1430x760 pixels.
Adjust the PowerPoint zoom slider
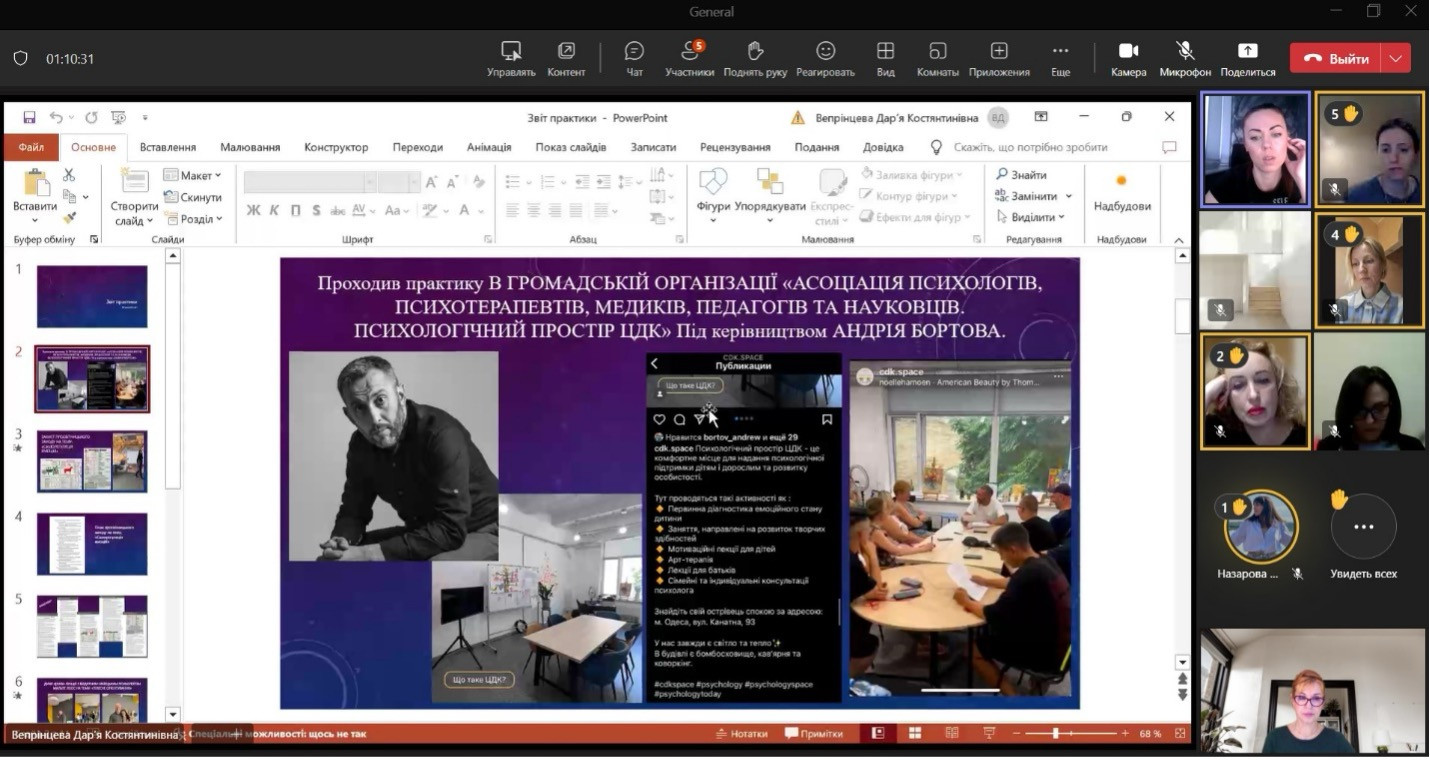click(1056, 734)
